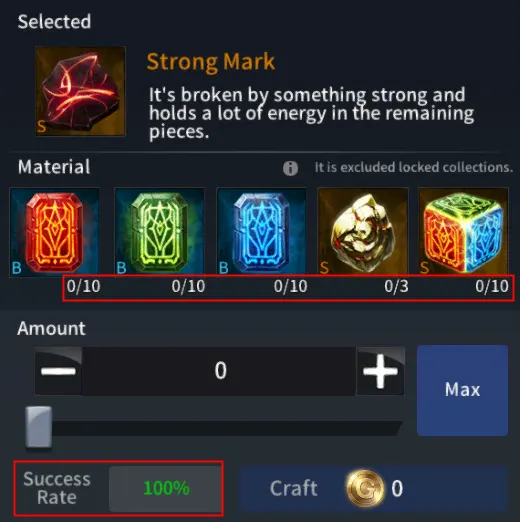Image resolution: width=520 pixels, height=522 pixels.
Task: Decrease amount with the minus button
Action: (x=58, y=371)
